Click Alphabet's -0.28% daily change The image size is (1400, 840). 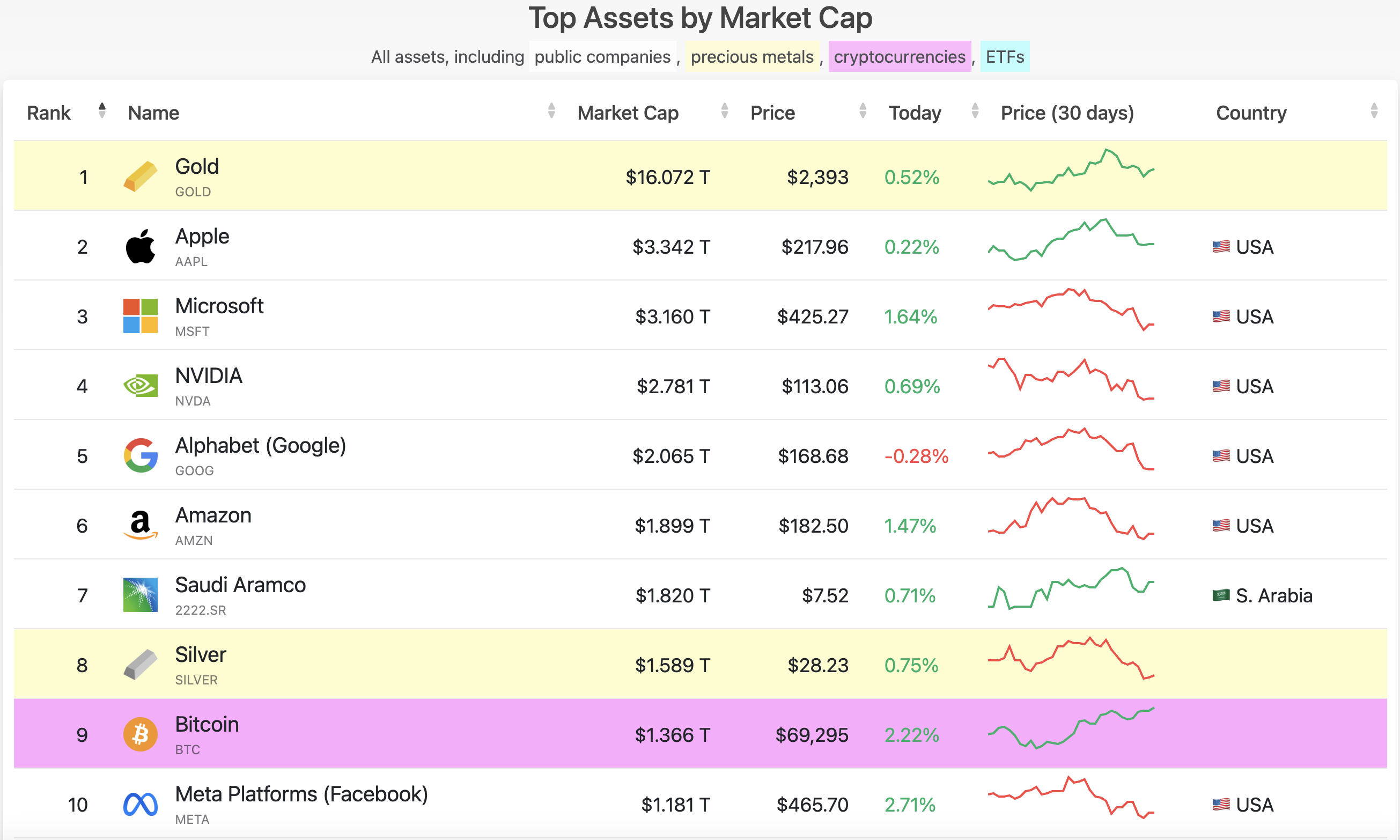(917, 455)
